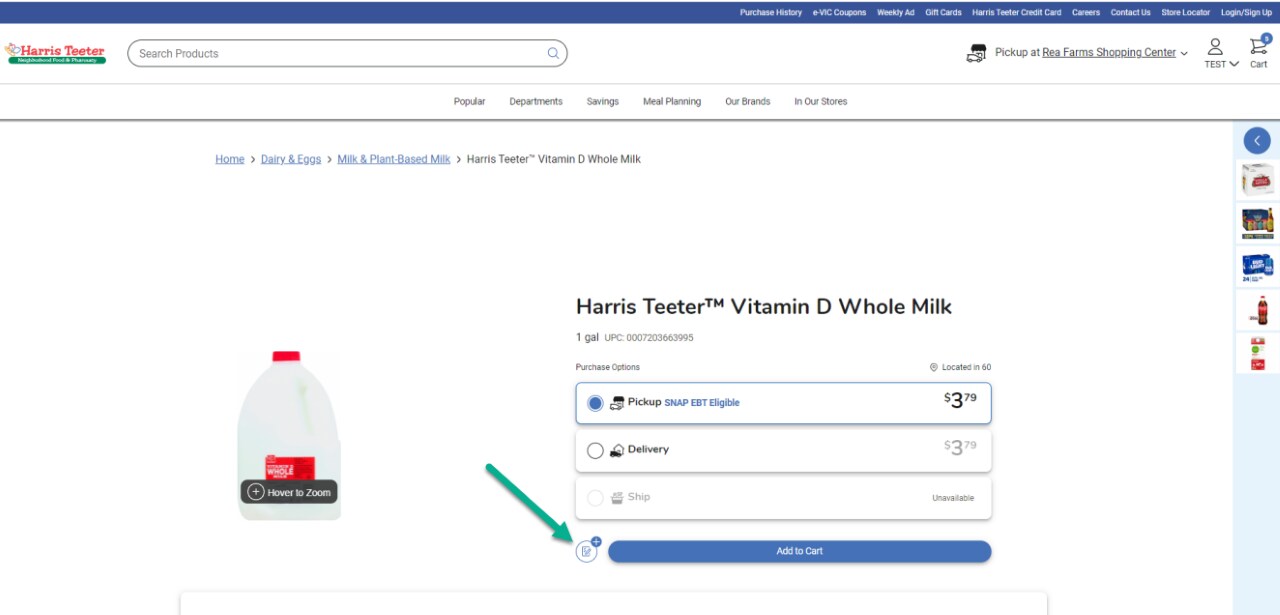Open the Savings menu

pos(603,101)
